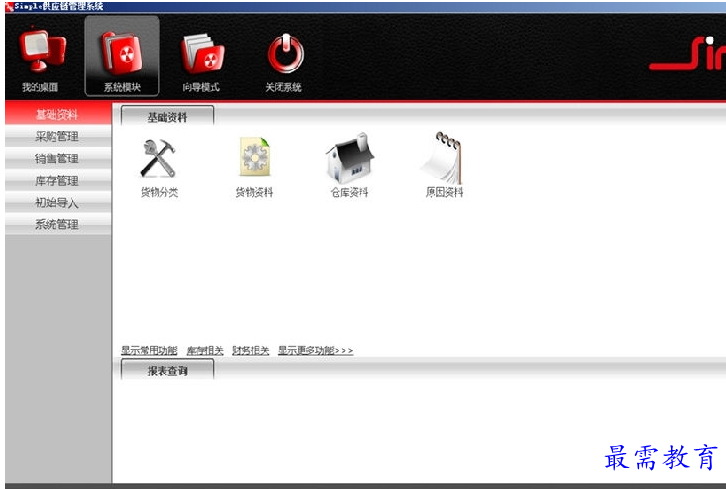
Task: Open 原因资料 notepad icon
Action: (x=443, y=158)
